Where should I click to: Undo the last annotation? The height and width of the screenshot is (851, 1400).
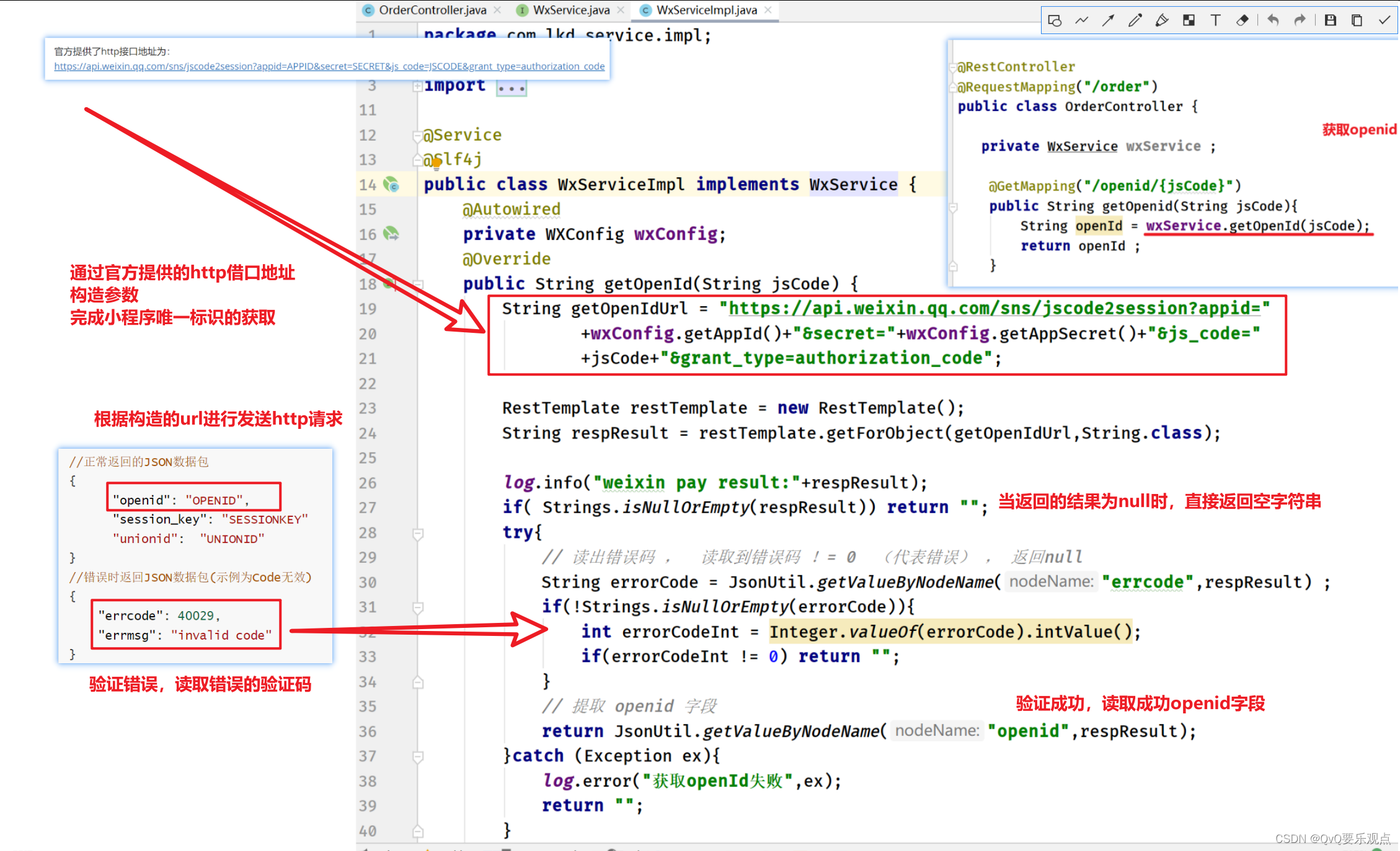click(x=1273, y=20)
